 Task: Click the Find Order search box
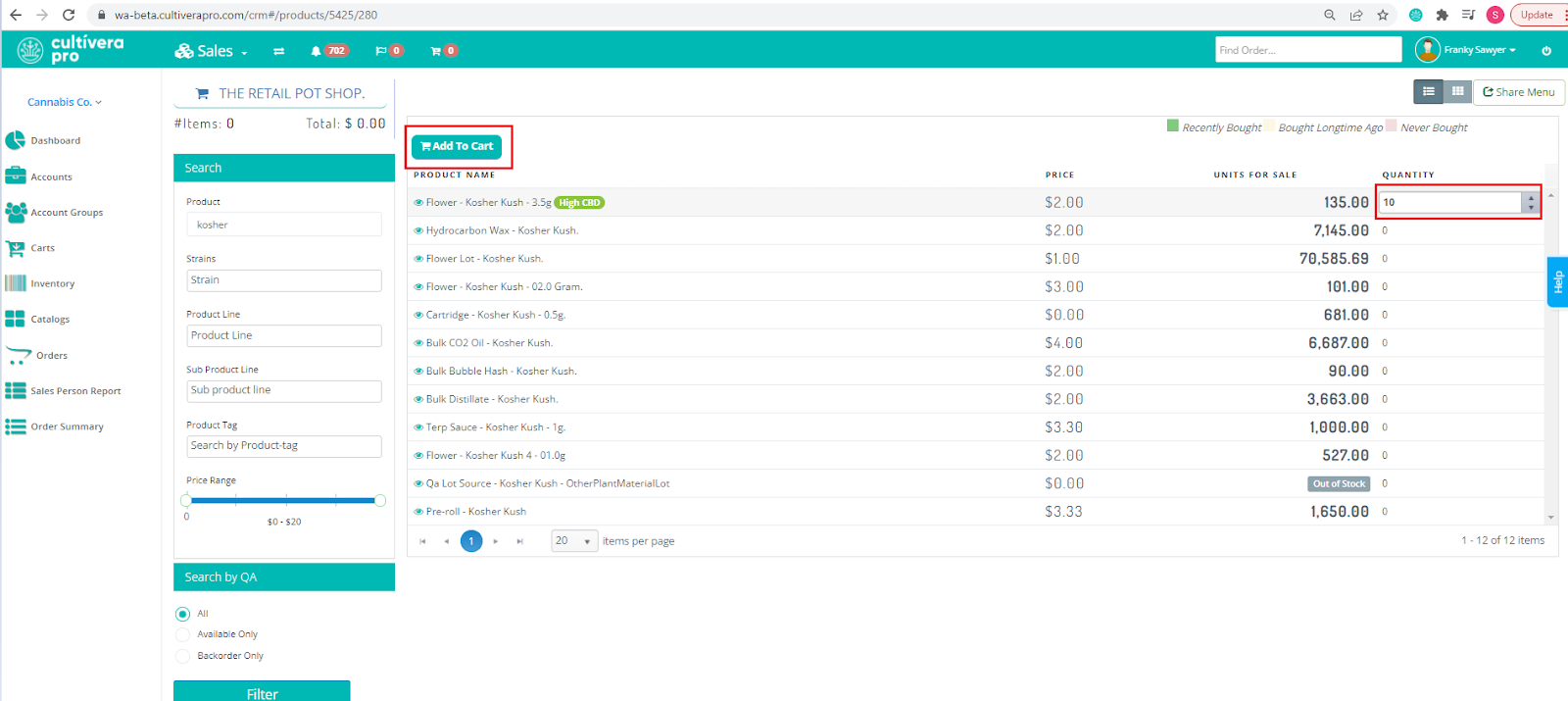(1308, 50)
